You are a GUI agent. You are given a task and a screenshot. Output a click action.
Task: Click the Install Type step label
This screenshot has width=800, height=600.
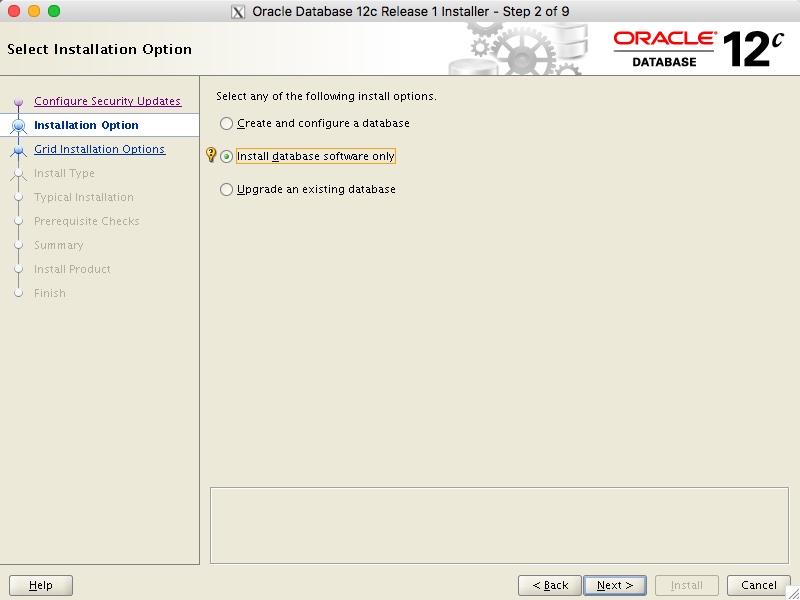(64, 173)
